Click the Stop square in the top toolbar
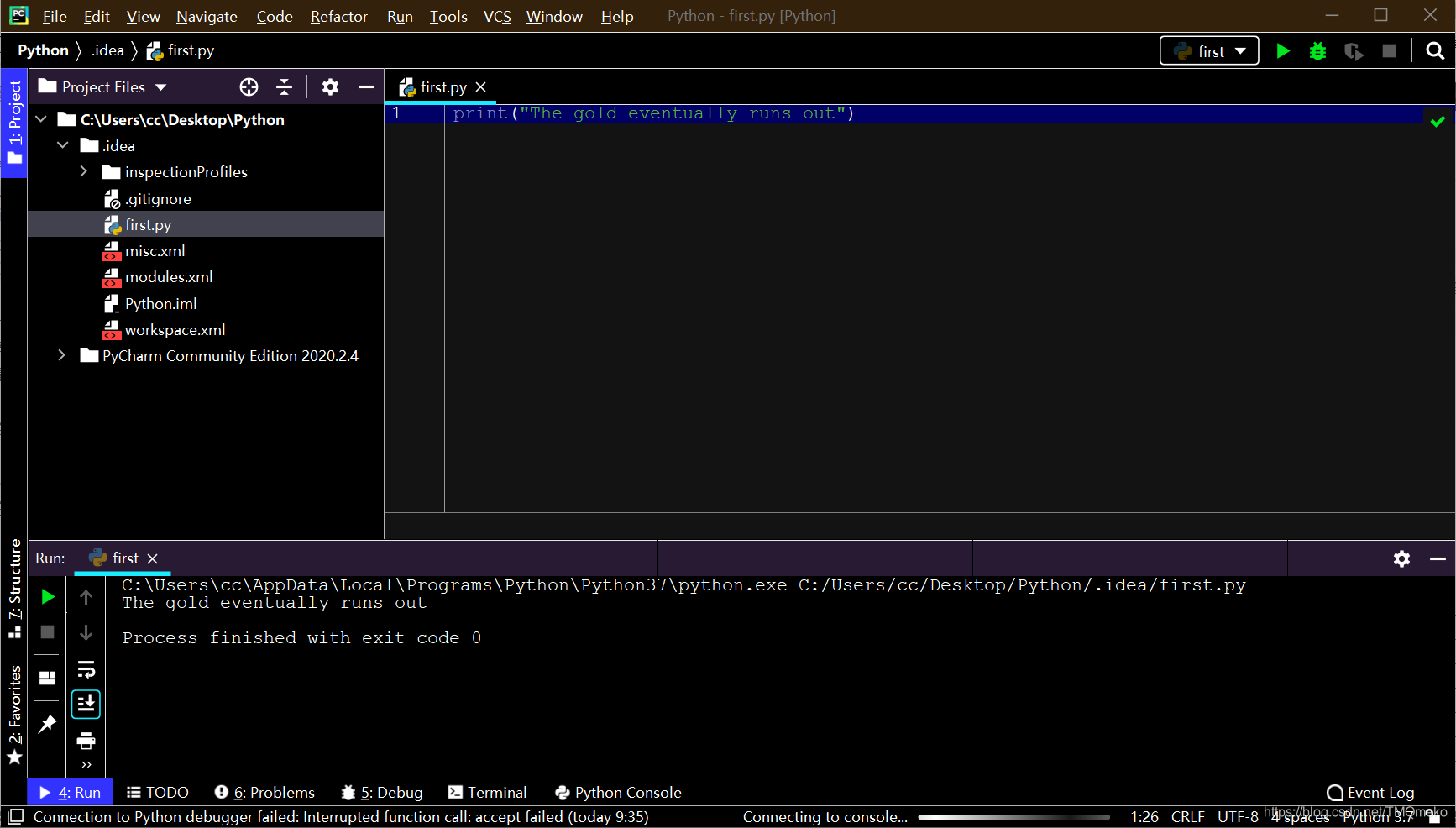Image resolution: width=1456 pixels, height=828 pixels. pyautogui.click(x=1389, y=51)
